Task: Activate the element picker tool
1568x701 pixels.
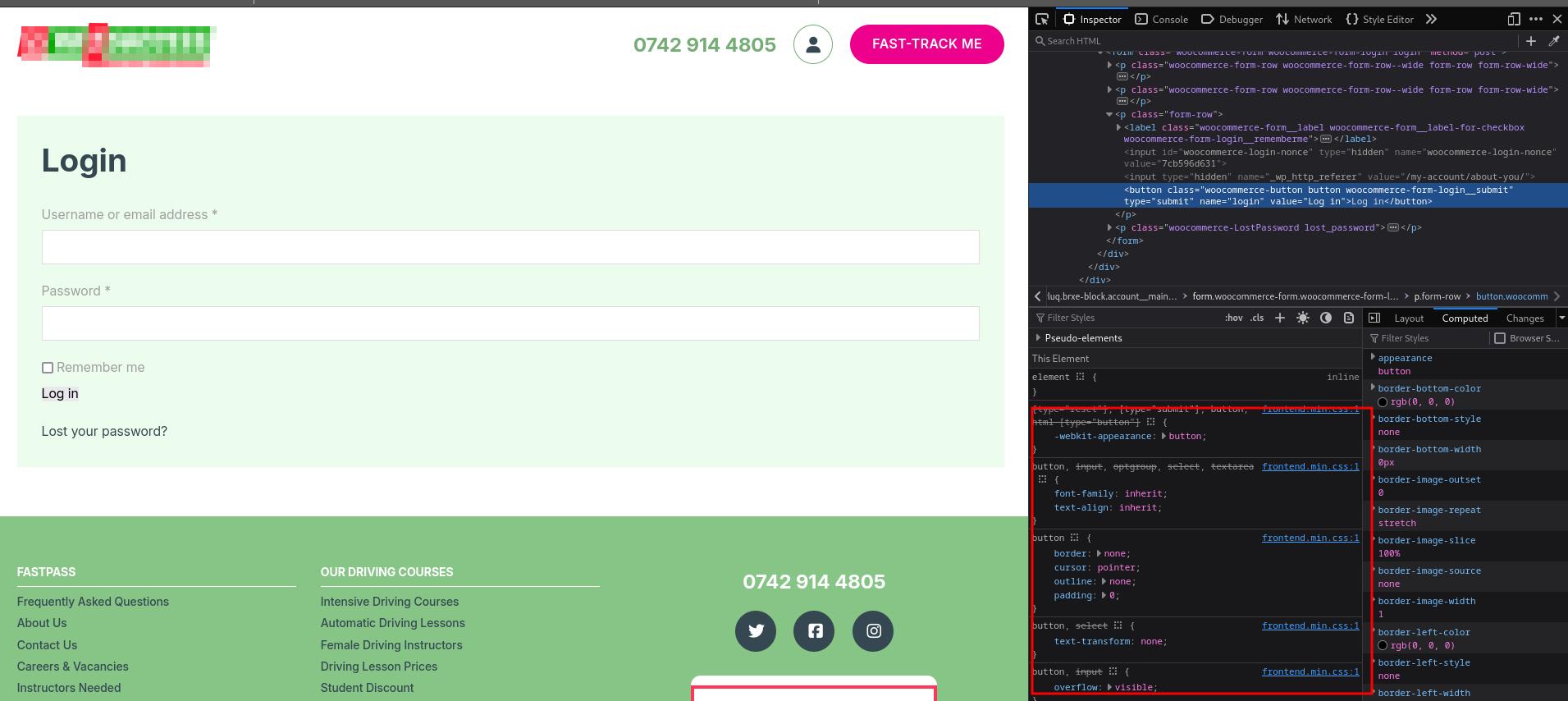Action: [x=1042, y=19]
